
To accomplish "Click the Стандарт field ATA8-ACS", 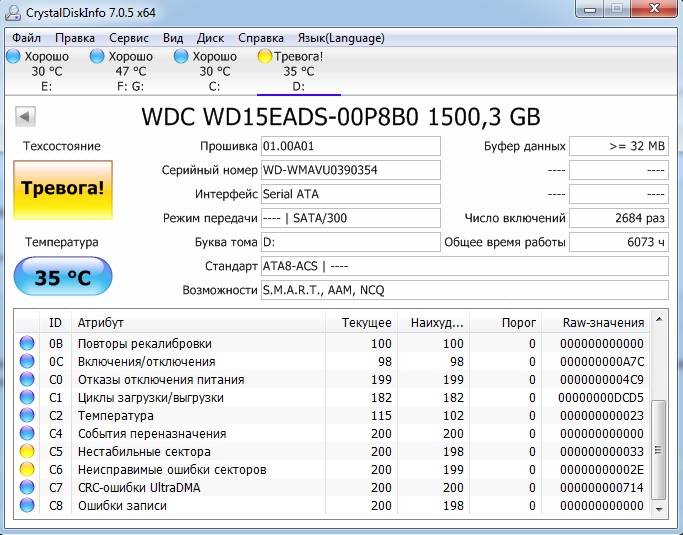I will click(x=465, y=266).
